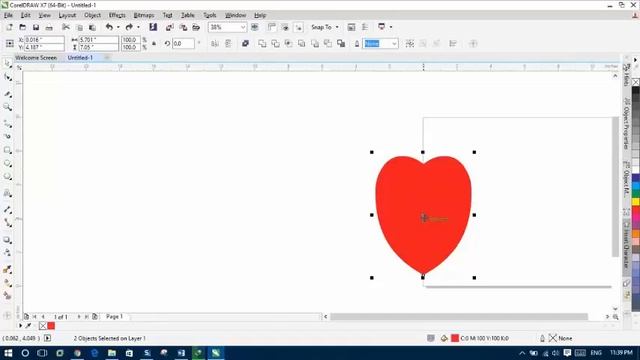640x360 pixels.
Task: Click the Copy toolbar icon
Action: click(80, 27)
